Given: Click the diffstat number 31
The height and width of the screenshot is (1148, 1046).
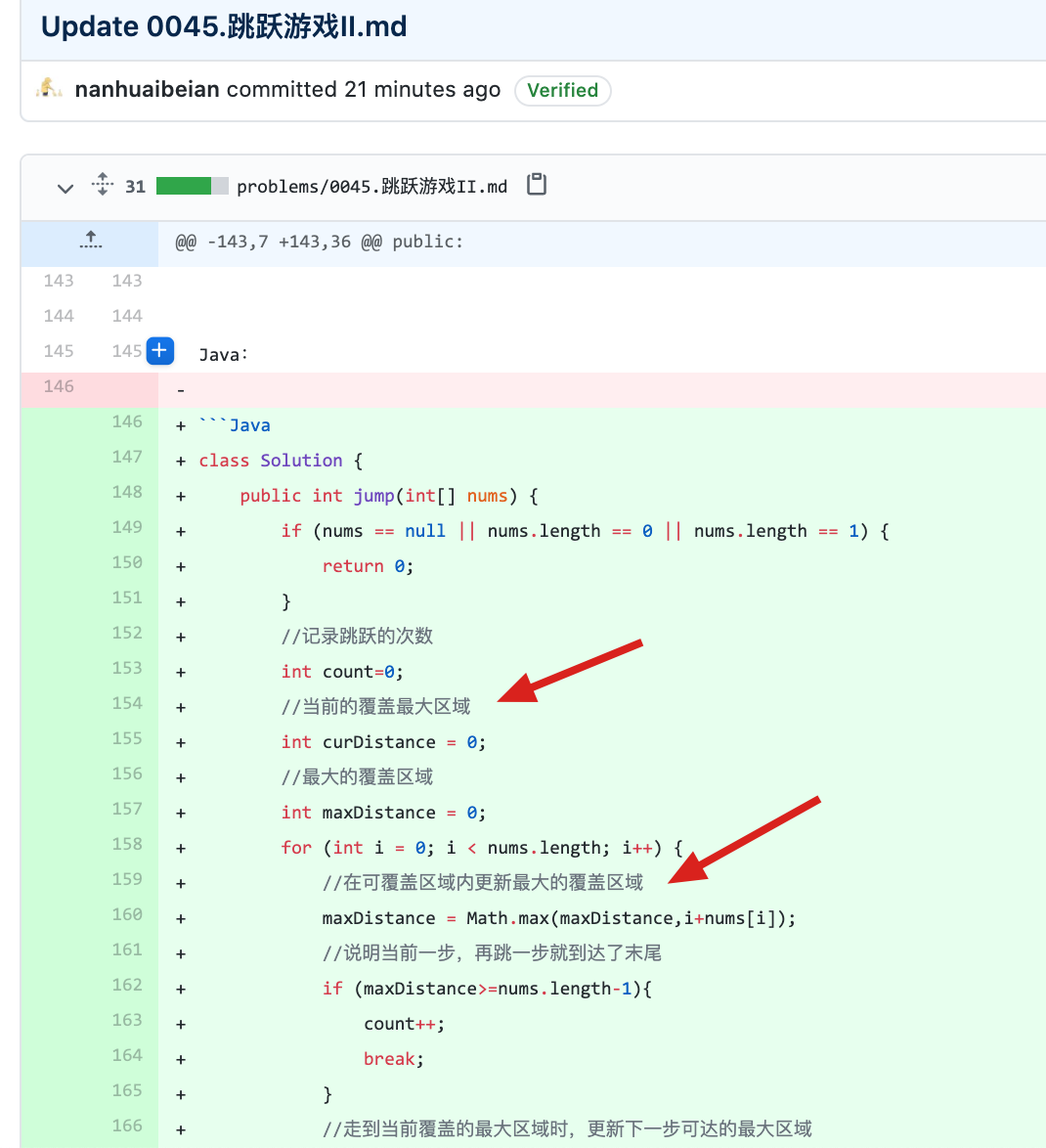Looking at the screenshot, I should coord(136,187).
